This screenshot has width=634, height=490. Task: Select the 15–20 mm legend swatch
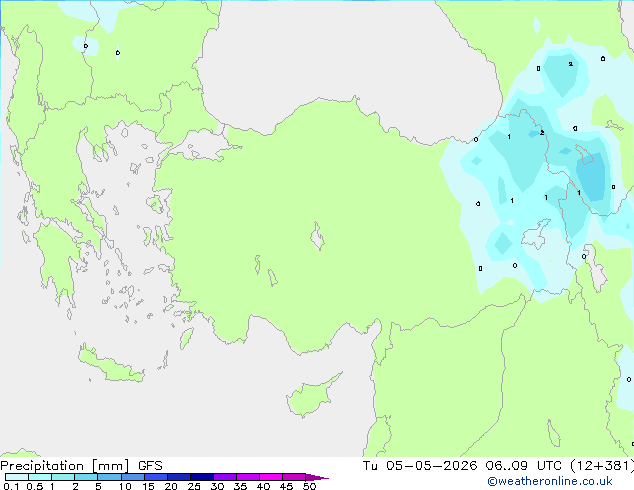[155, 477]
